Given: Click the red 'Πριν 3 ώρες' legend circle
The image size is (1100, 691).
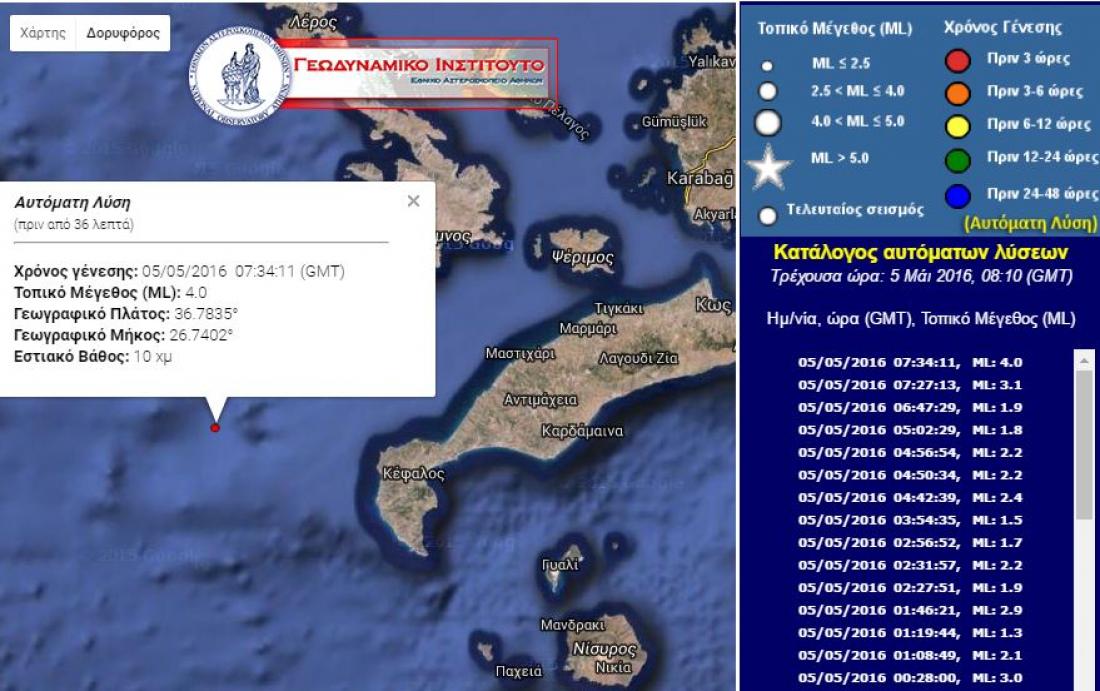Looking at the screenshot, I should [x=958, y=59].
